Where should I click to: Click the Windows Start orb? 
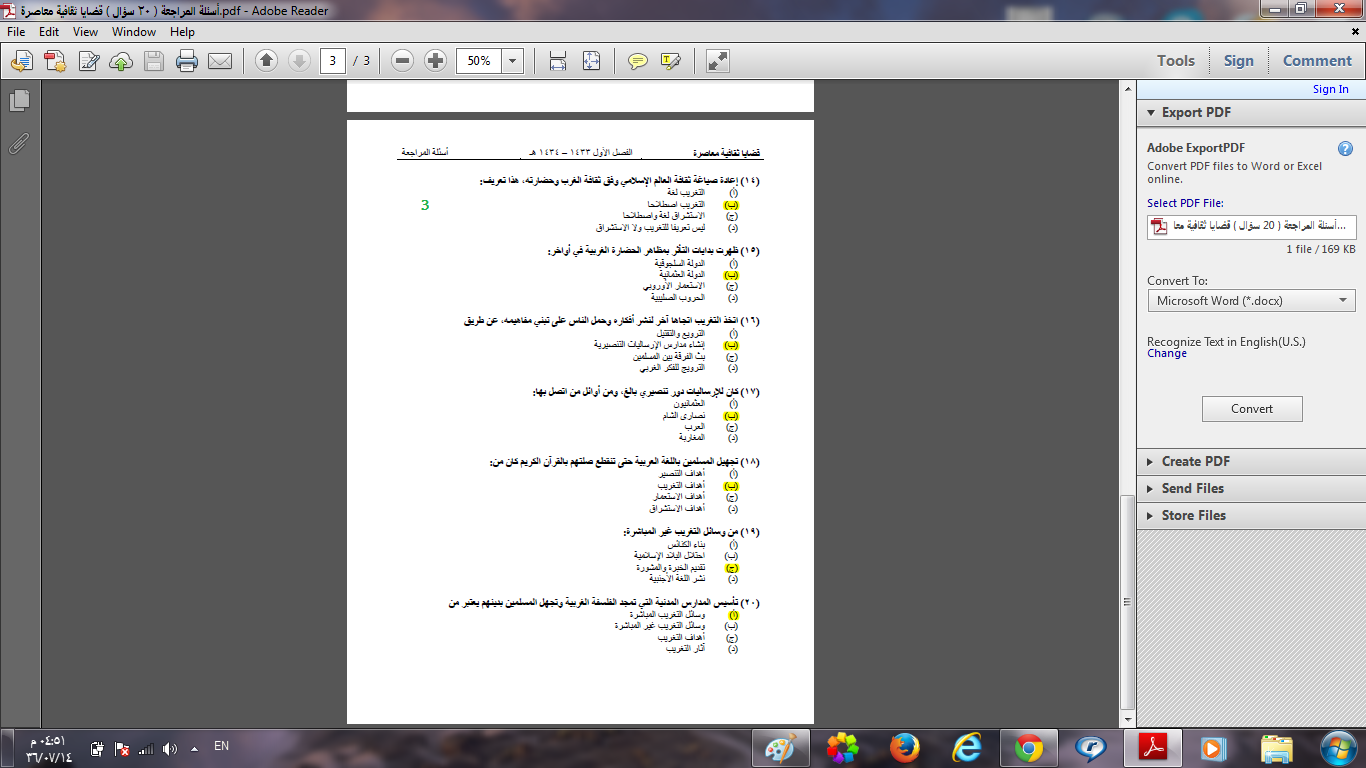pos(1337,747)
